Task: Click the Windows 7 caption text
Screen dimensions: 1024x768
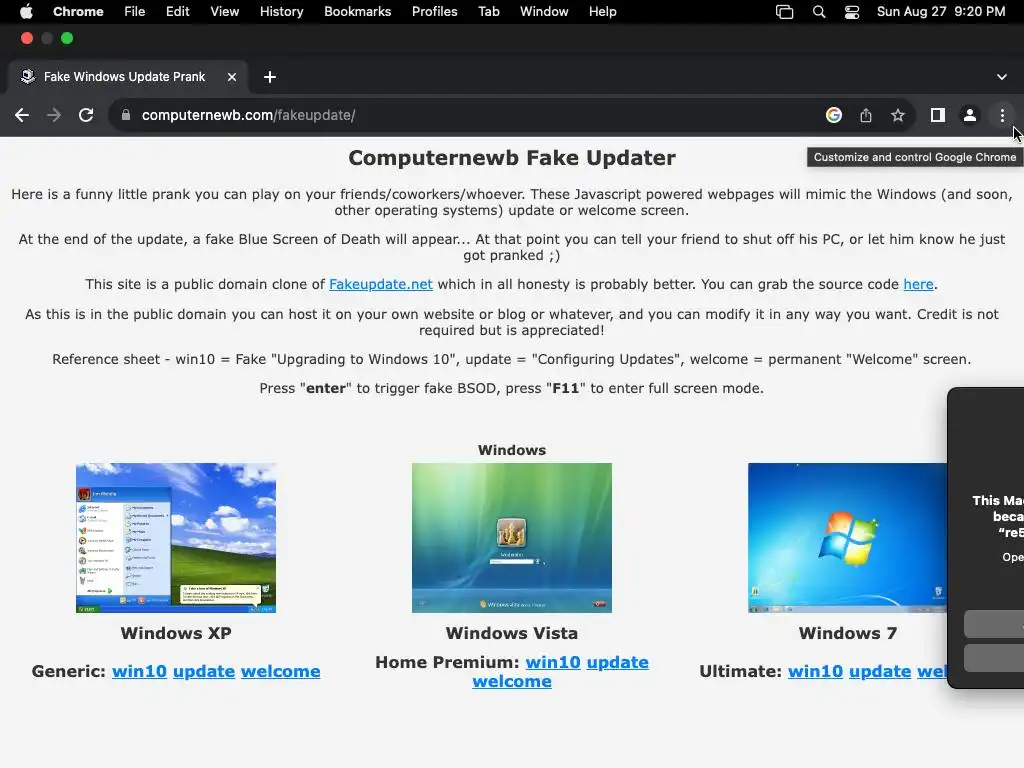Action: pyautogui.click(x=848, y=633)
